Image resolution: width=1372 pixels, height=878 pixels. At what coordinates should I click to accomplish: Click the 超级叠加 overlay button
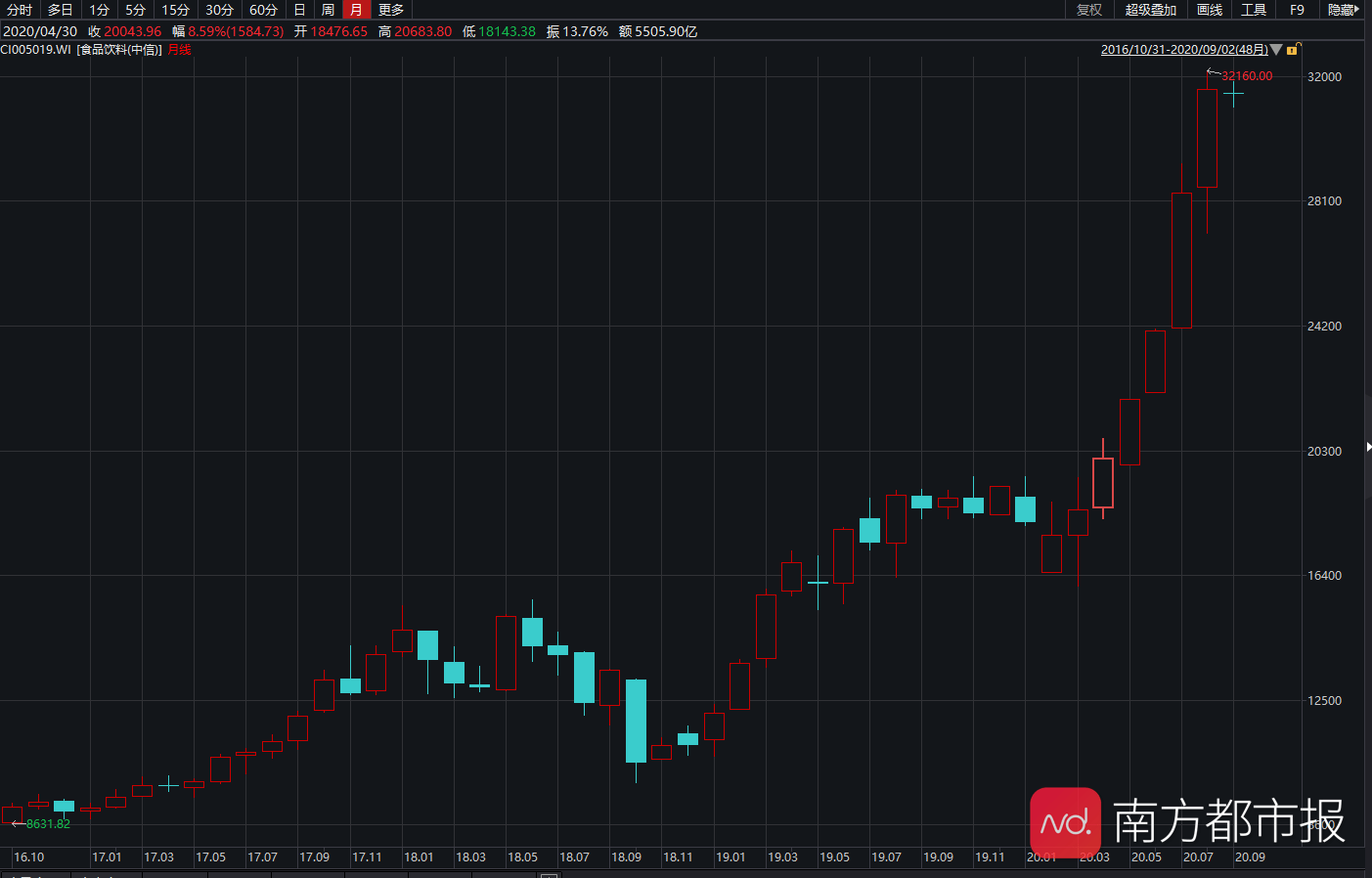point(1151,10)
